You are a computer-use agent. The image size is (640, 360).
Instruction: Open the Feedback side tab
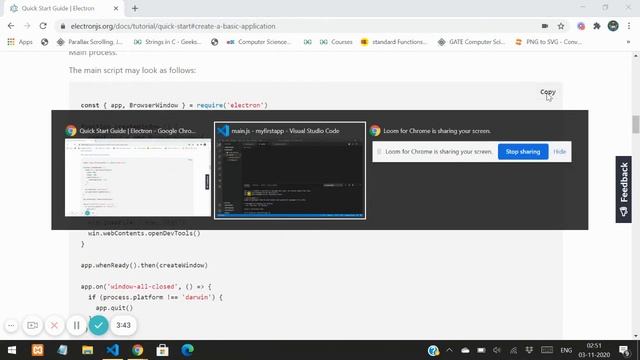pyautogui.click(x=623, y=189)
